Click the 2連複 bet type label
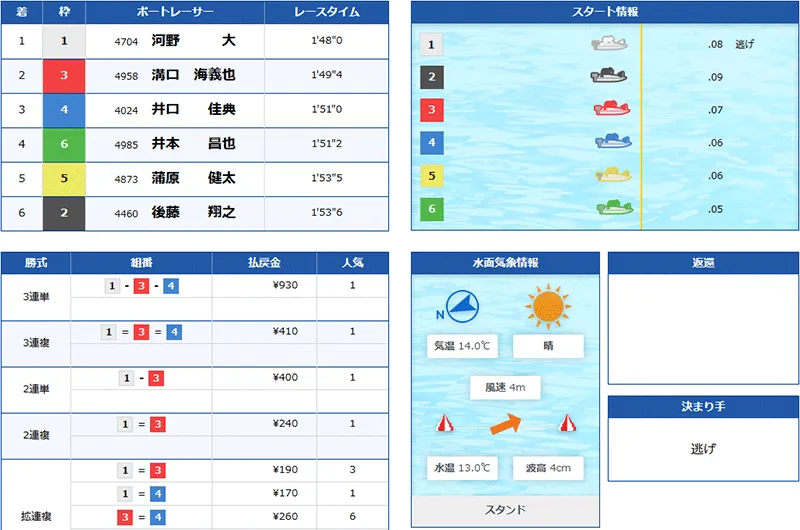Screen dimensions: 800x530 pos(36,435)
